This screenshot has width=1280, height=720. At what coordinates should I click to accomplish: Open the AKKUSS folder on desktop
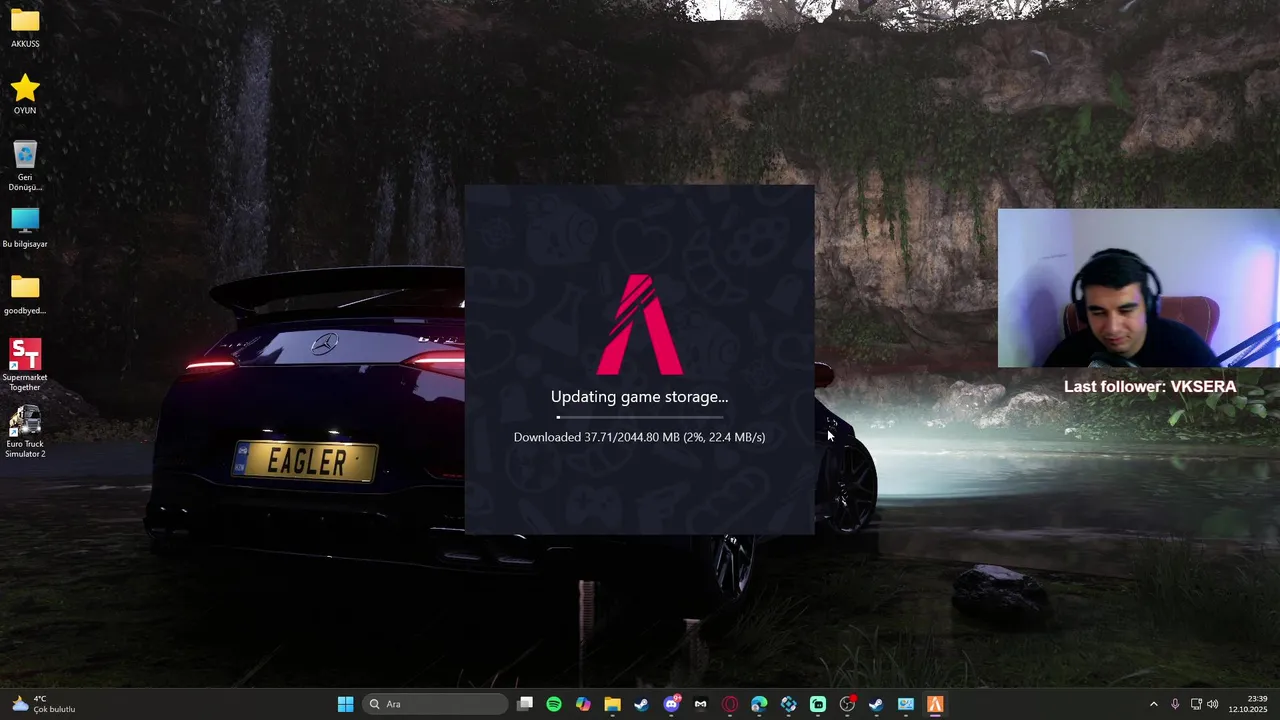(x=25, y=28)
